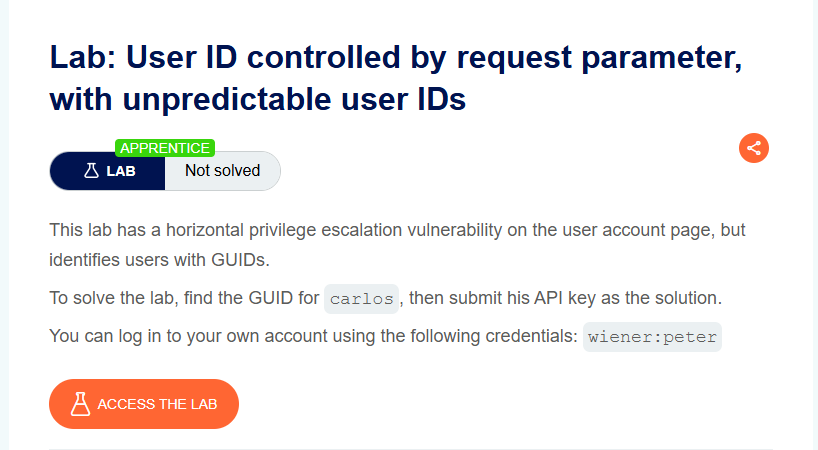The height and width of the screenshot is (450, 818).
Task: Click the orange share icon
Action: point(754,148)
